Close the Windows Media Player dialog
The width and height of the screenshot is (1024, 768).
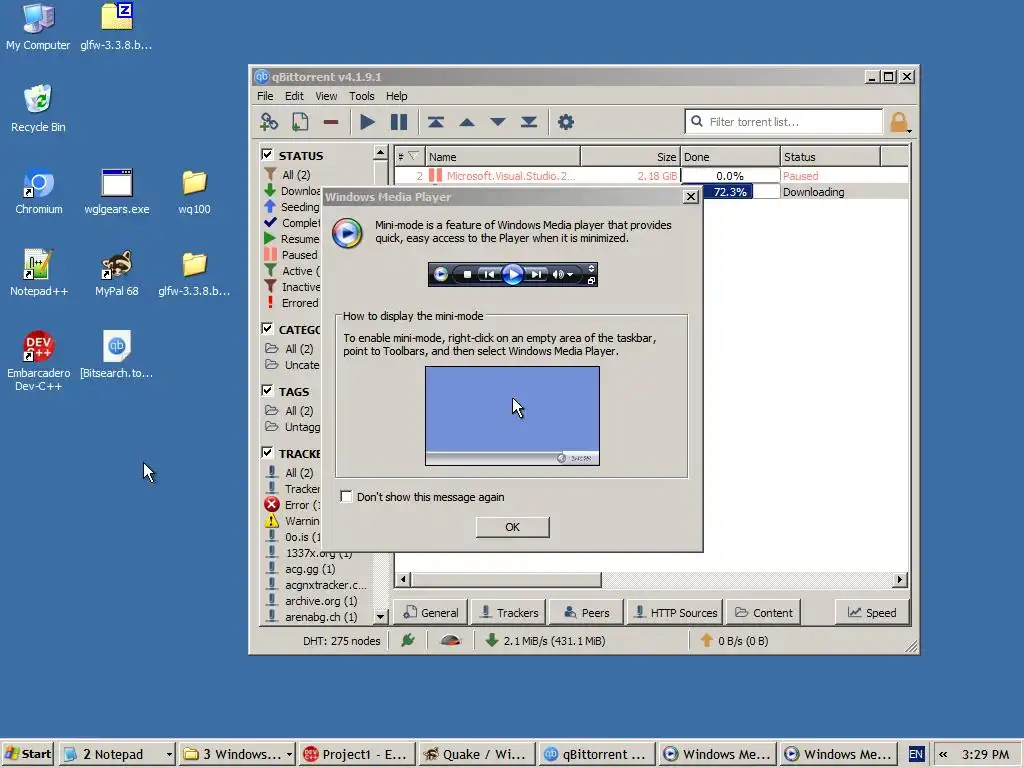[x=690, y=197]
